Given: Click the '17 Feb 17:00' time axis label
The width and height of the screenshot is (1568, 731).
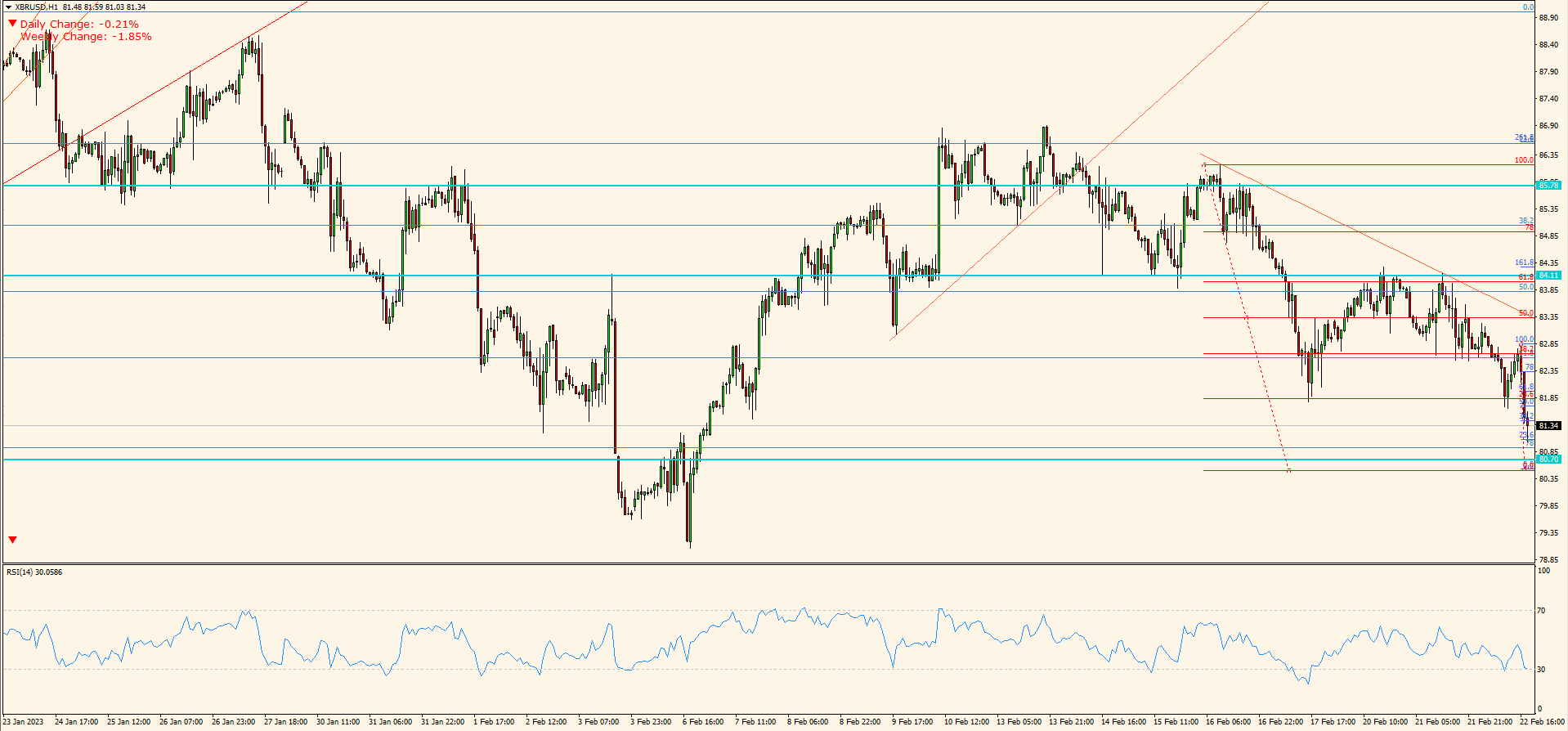Looking at the screenshot, I should tap(1332, 722).
